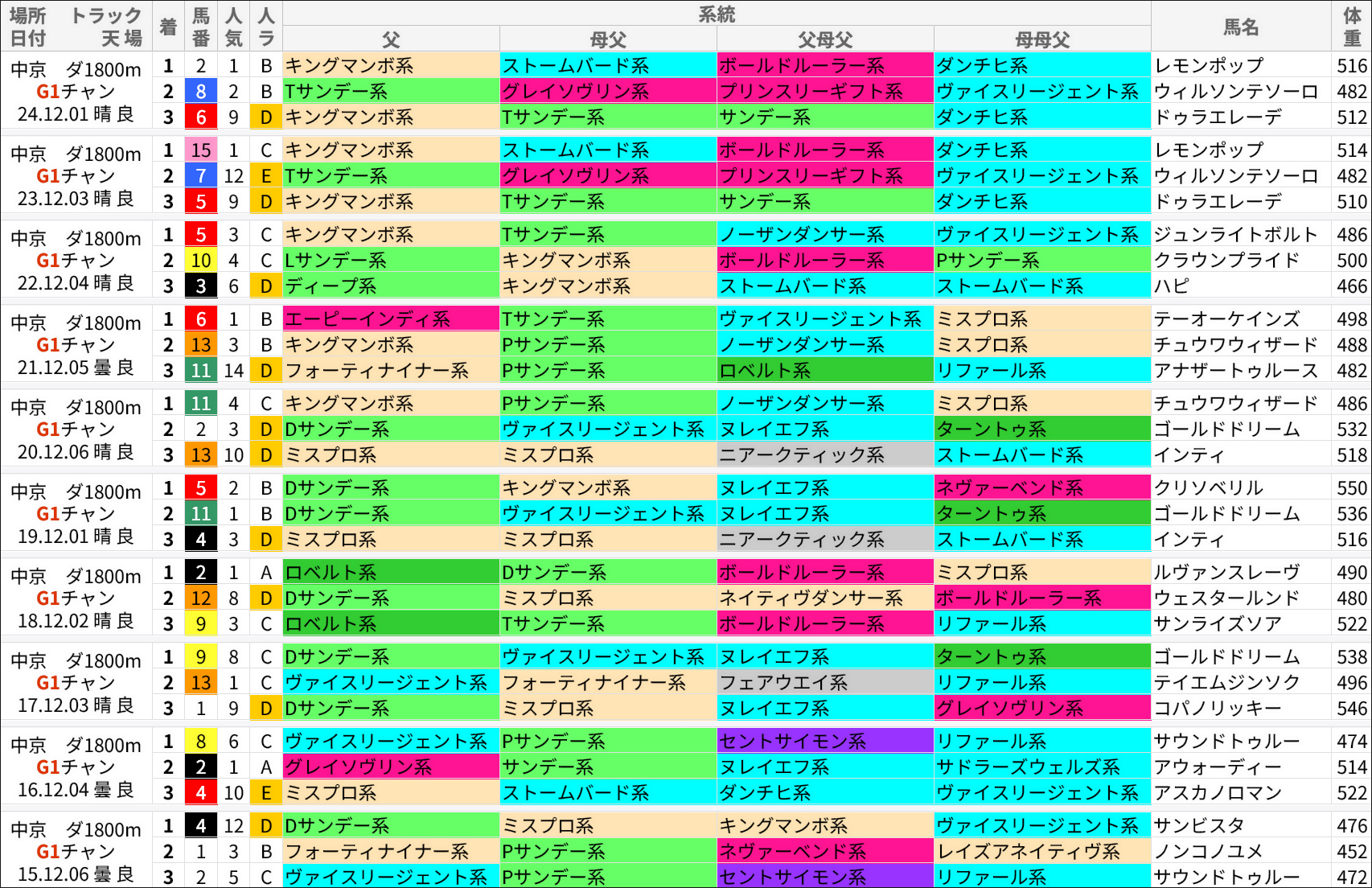
Task: Click the 人気 column header
Action: pyautogui.click(x=232, y=27)
